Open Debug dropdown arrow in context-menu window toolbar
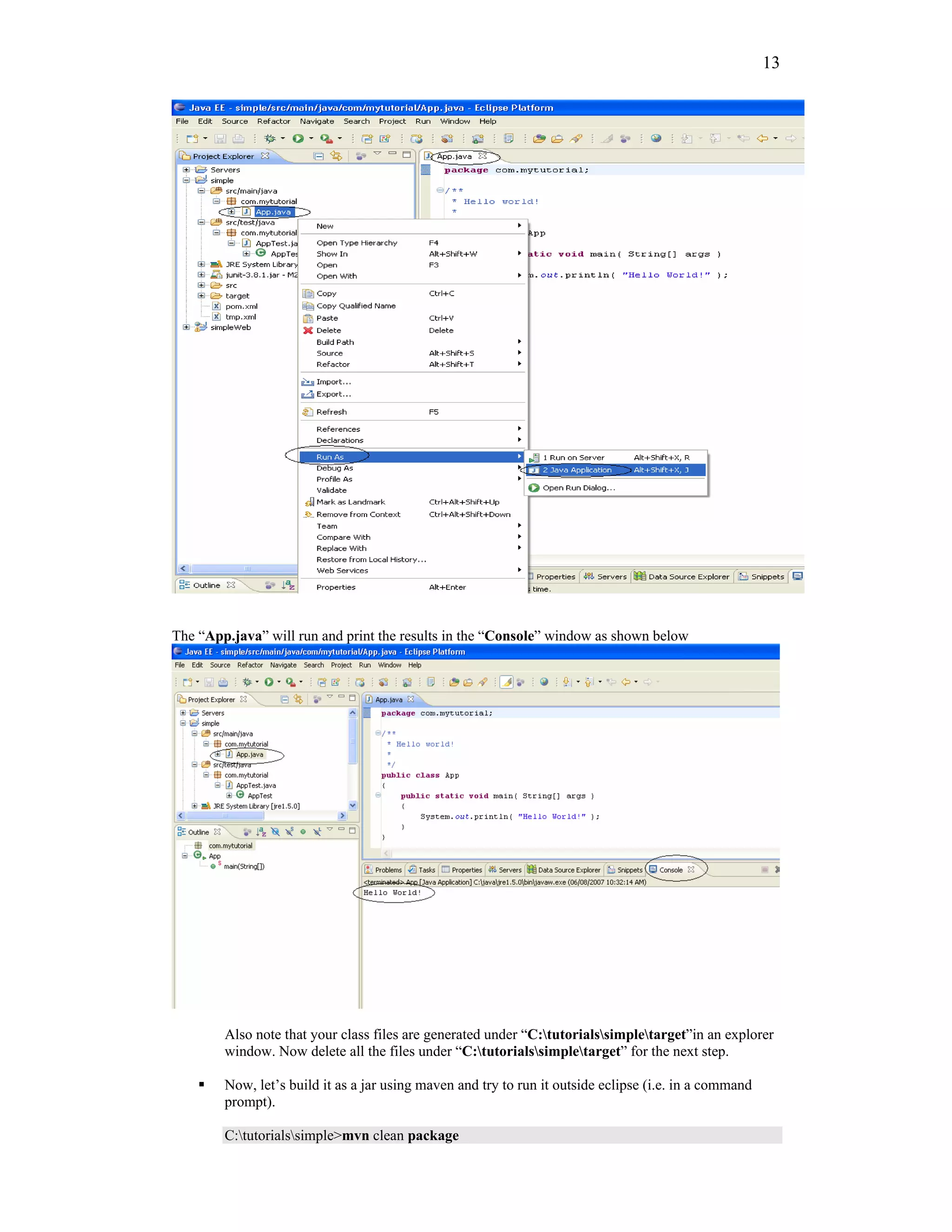This screenshot has height=1232, width=952. click(283, 138)
